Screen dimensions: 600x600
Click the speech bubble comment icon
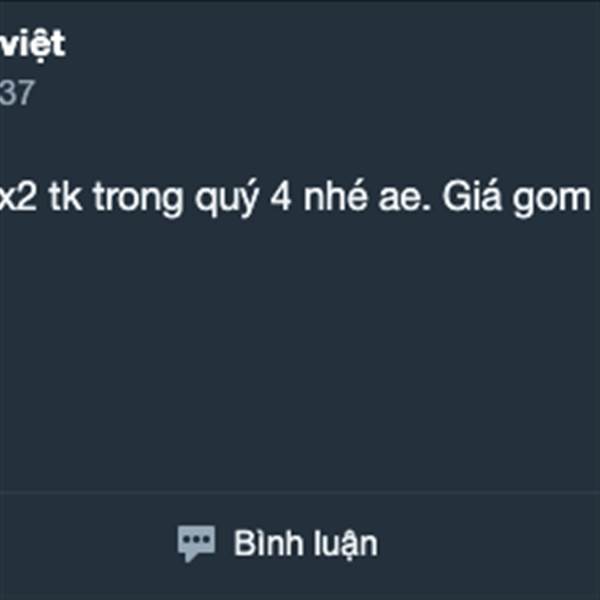tap(196, 543)
